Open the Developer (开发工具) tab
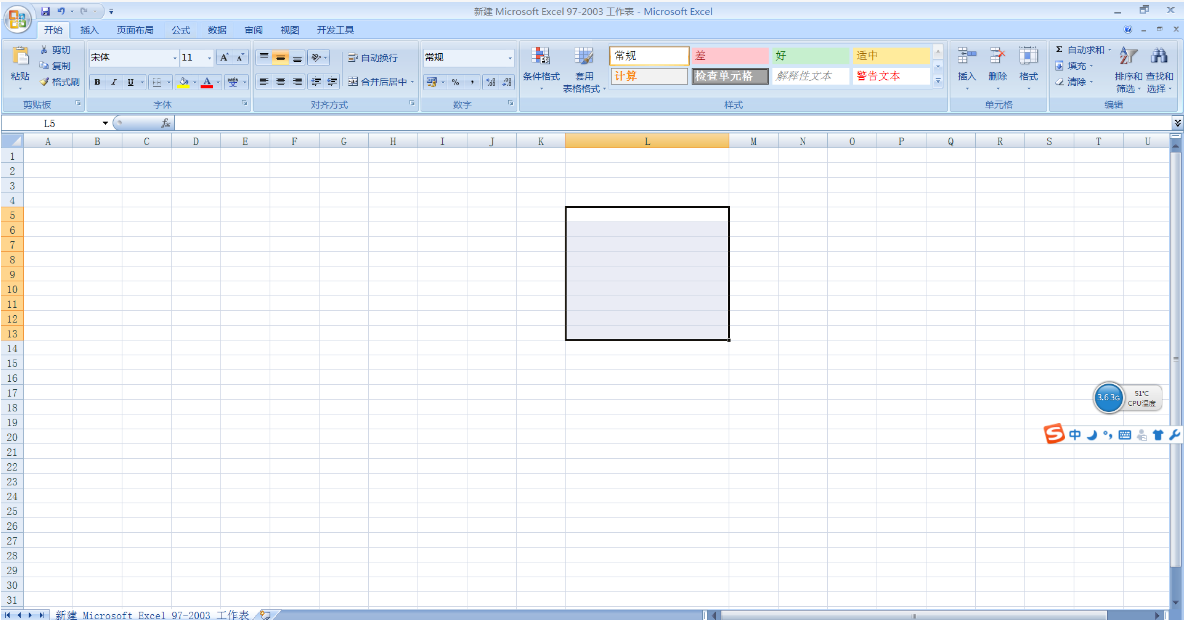 tap(335, 30)
